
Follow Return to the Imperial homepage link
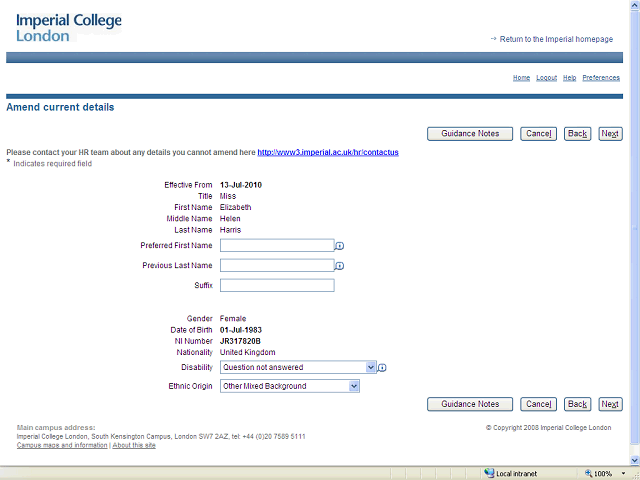[556, 39]
